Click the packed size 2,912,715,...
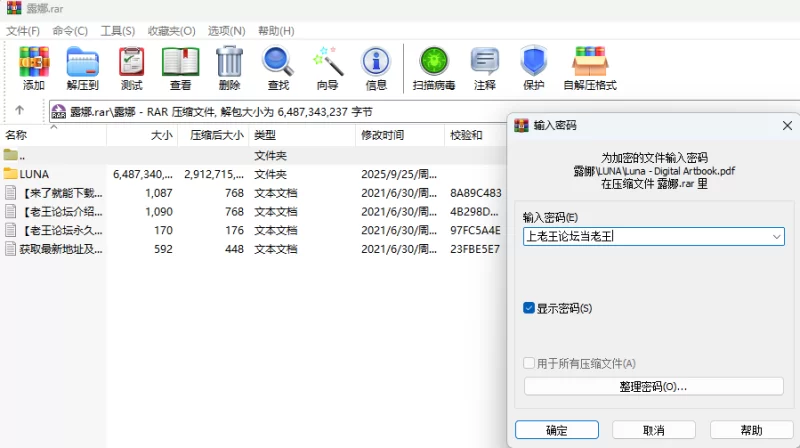This screenshot has width=800, height=448. coord(214,175)
